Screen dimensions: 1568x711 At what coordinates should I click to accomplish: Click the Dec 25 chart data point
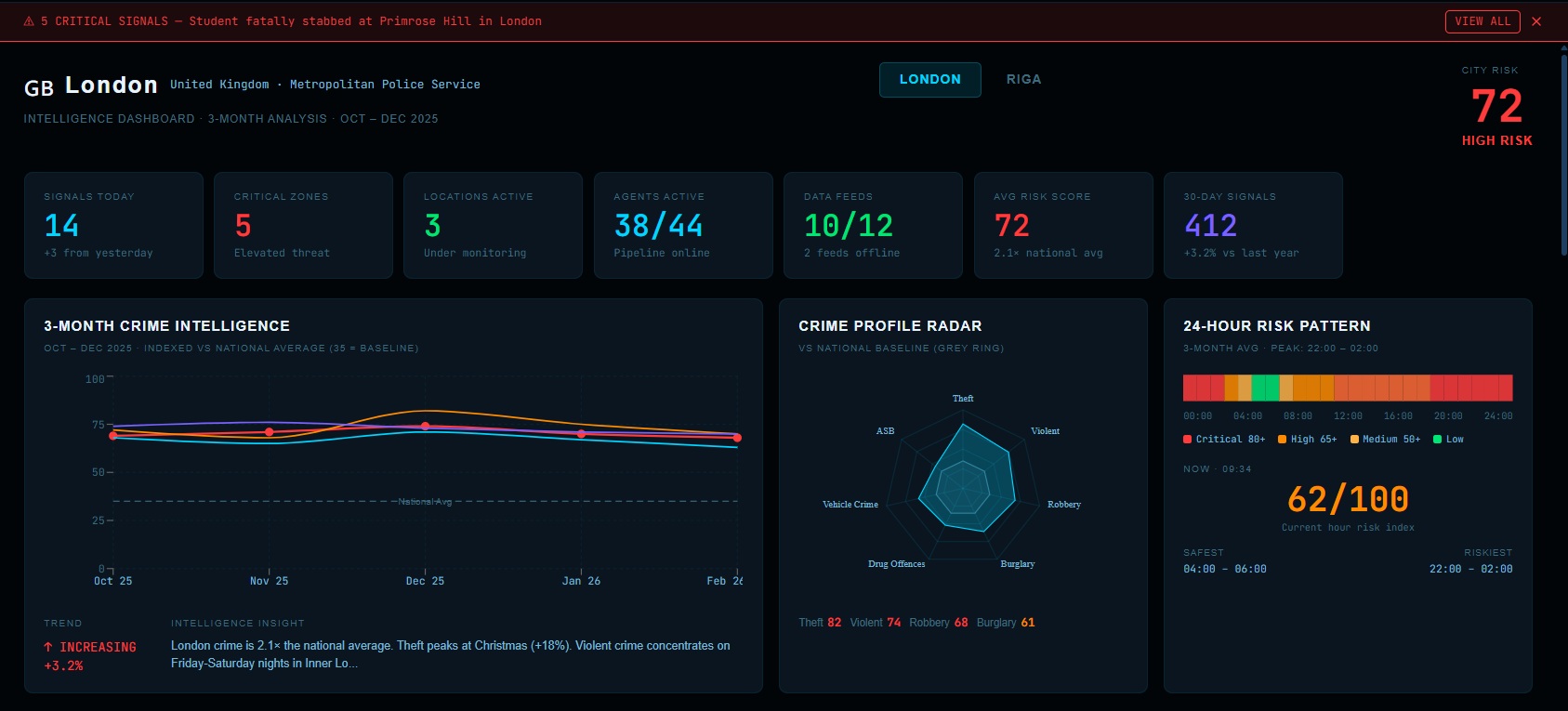point(426,427)
